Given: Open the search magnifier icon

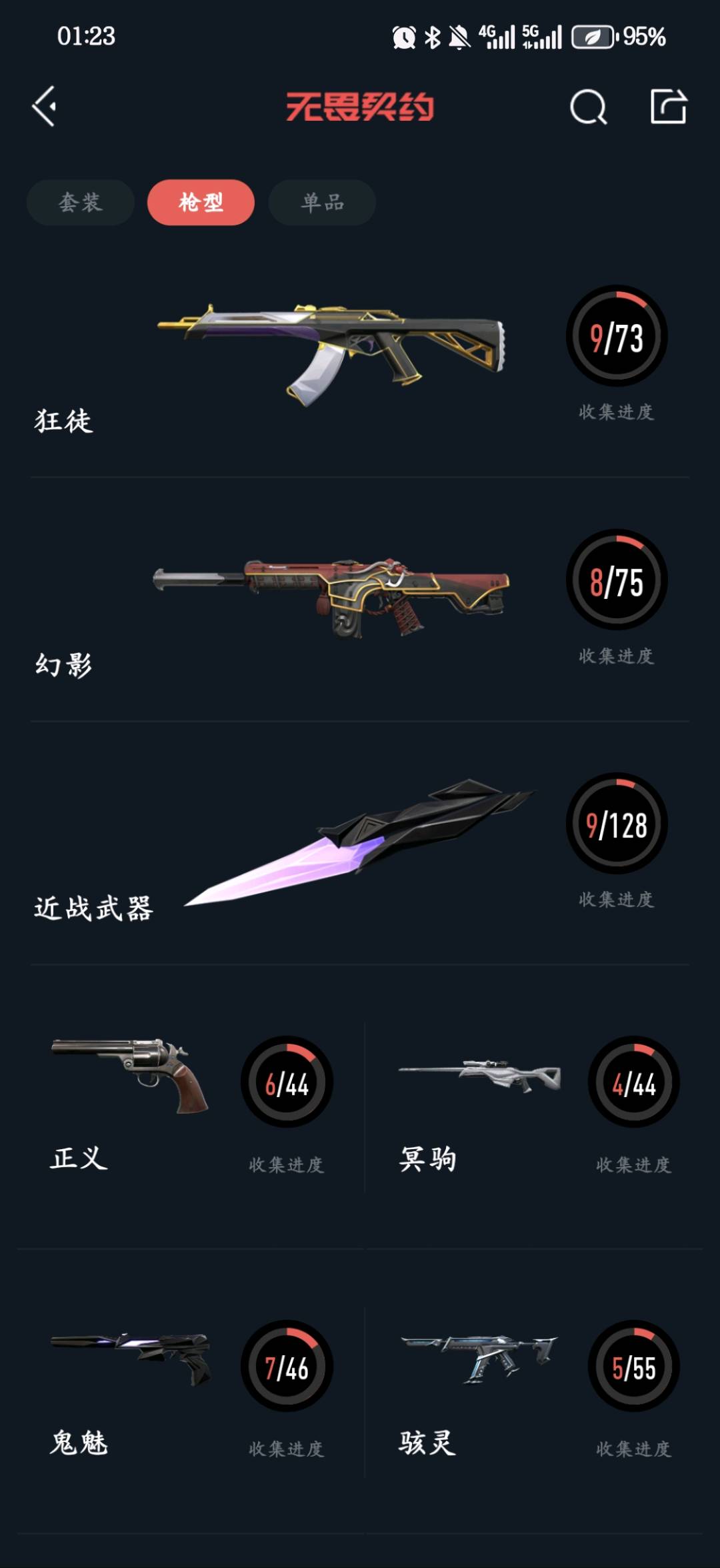Looking at the screenshot, I should 589,107.
